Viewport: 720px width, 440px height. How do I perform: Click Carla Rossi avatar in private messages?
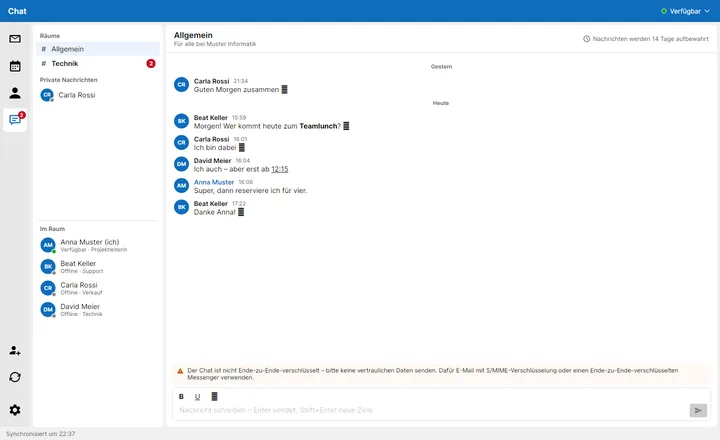click(x=47, y=95)
